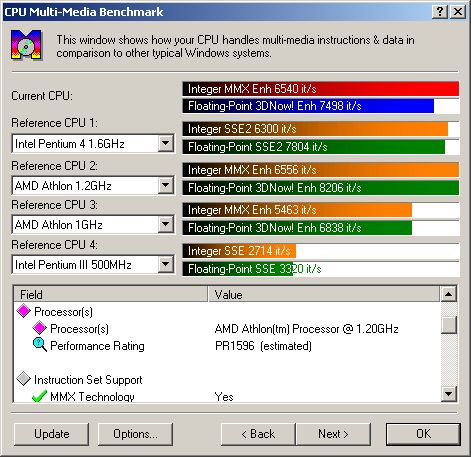
Task: Select the Intel Pentium III 500MHz combo box
Action: [x=93, y=265]
